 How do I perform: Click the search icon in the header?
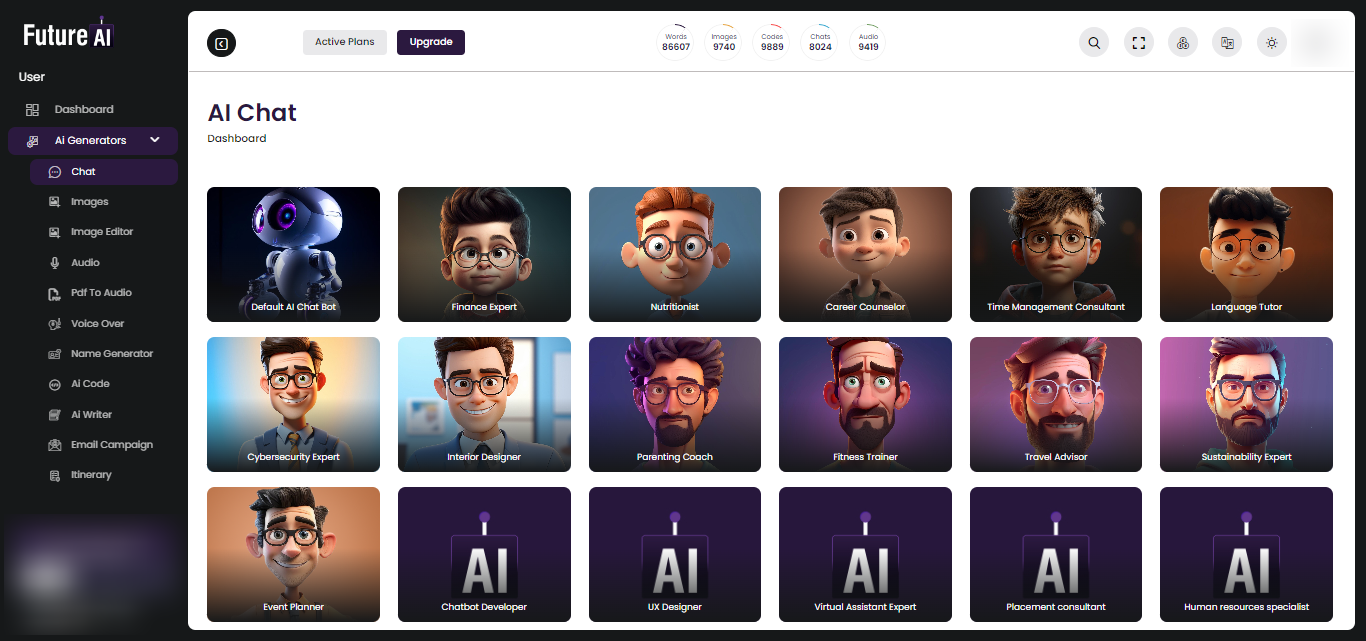click(1093, 42)
